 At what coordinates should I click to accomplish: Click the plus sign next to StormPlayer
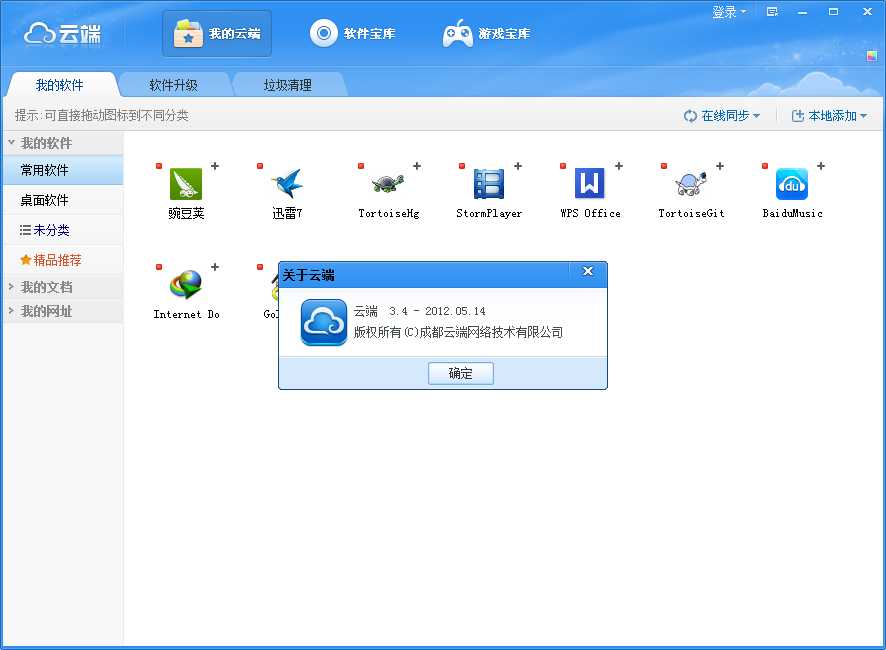518,166
